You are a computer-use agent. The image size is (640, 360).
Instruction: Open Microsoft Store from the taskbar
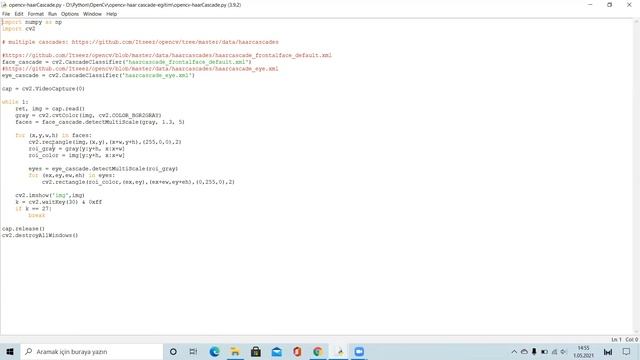click(x=256, y=351)
